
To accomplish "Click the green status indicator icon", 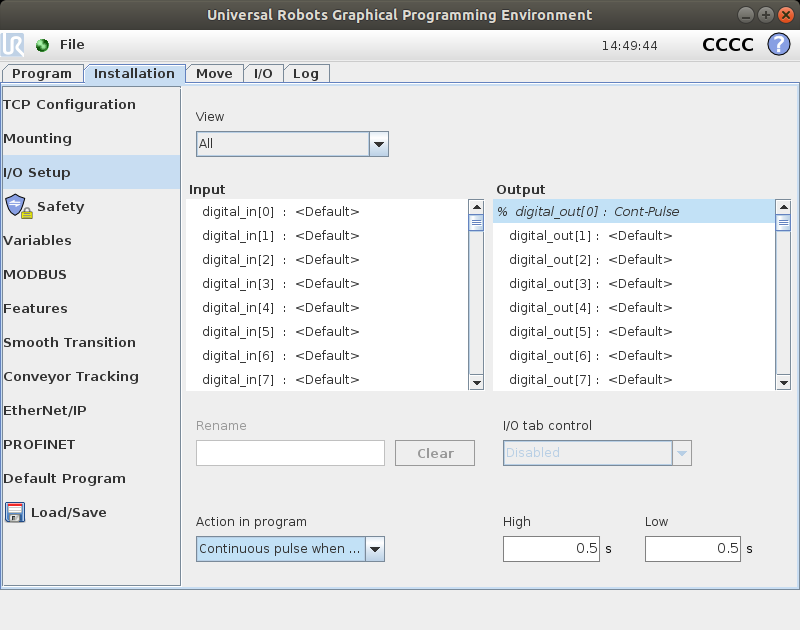I will click(x=42, y=45).
